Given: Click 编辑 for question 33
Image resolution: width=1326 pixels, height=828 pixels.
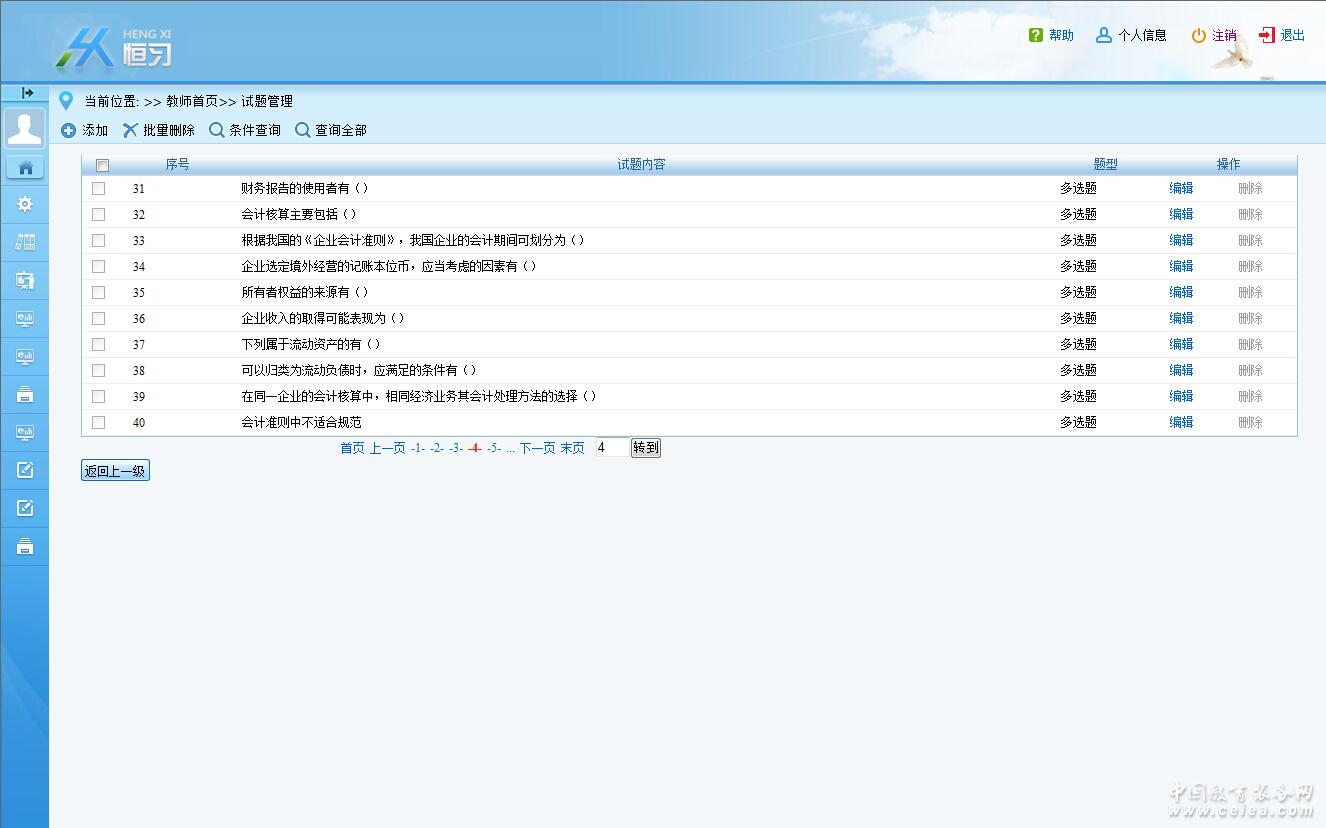Looking at the screenshot, I should [1181, 240].
